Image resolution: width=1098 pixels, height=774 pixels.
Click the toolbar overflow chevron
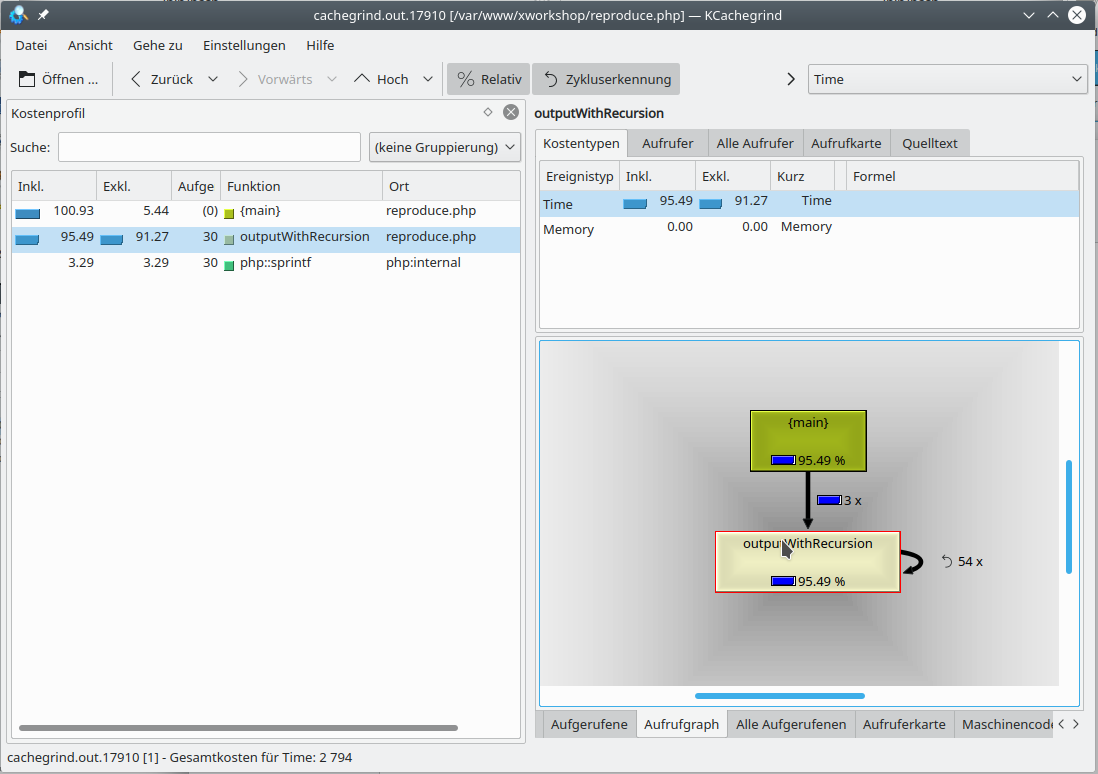click(x=791, y=79)
